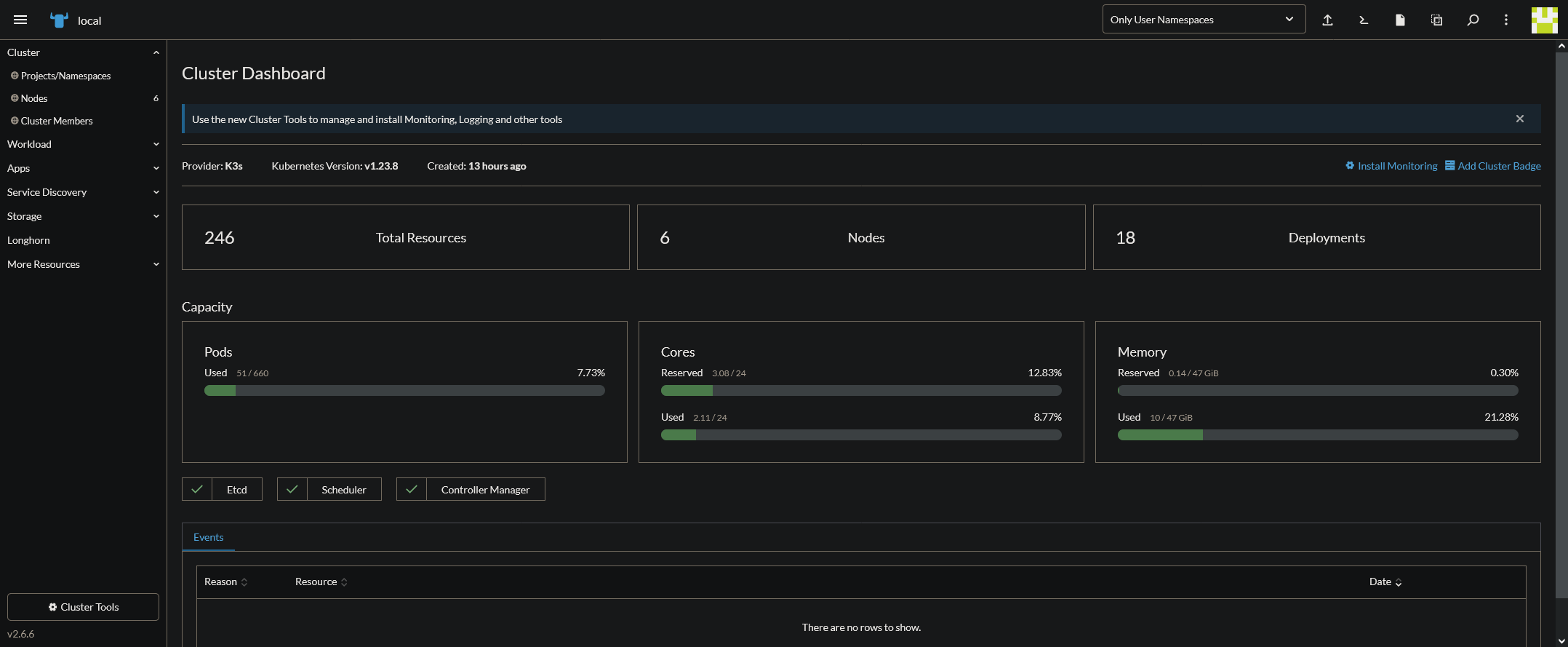Click the Capacity section heading
Image resolution: width=1568 pixels, height=647 pixels.
(207, 307)
